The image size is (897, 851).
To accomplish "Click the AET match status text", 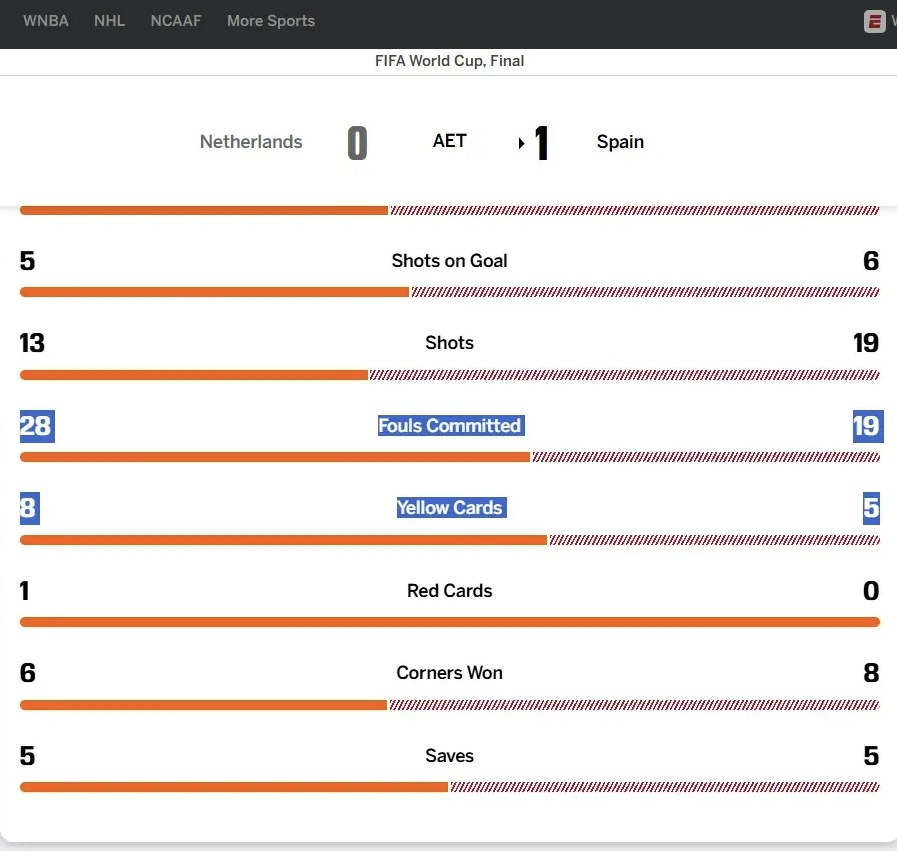I will (x=449, y=141).
